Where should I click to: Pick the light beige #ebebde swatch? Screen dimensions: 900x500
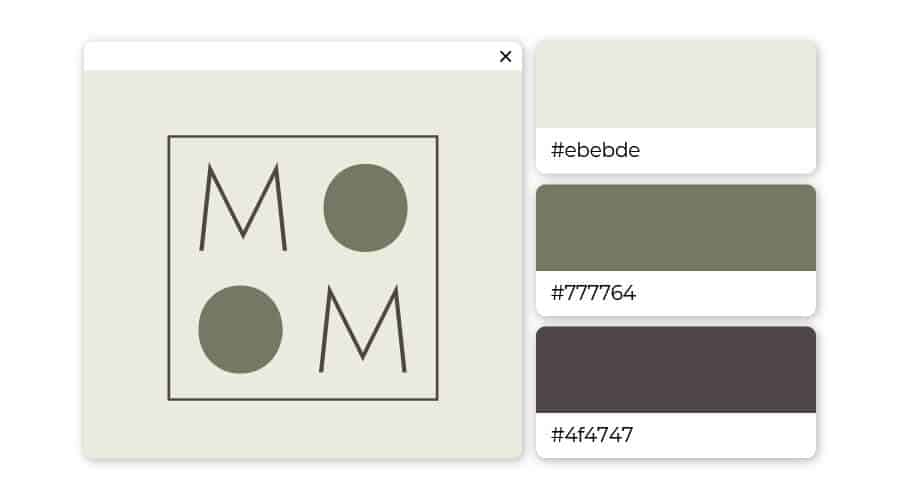[676, 85]
